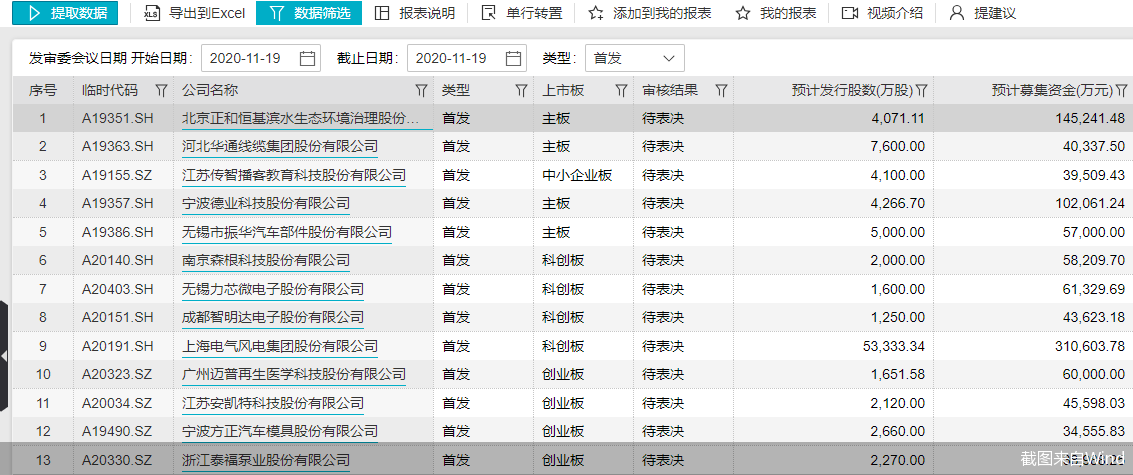Open the 江苏安凯特科技股份有限公司 link

click(x=272, y=403)
